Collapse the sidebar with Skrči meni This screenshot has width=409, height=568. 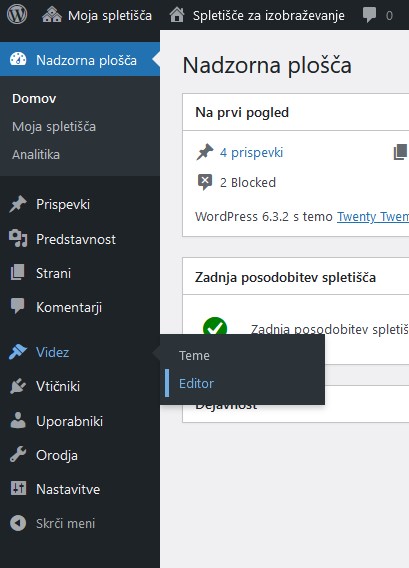tap(53, 523)
